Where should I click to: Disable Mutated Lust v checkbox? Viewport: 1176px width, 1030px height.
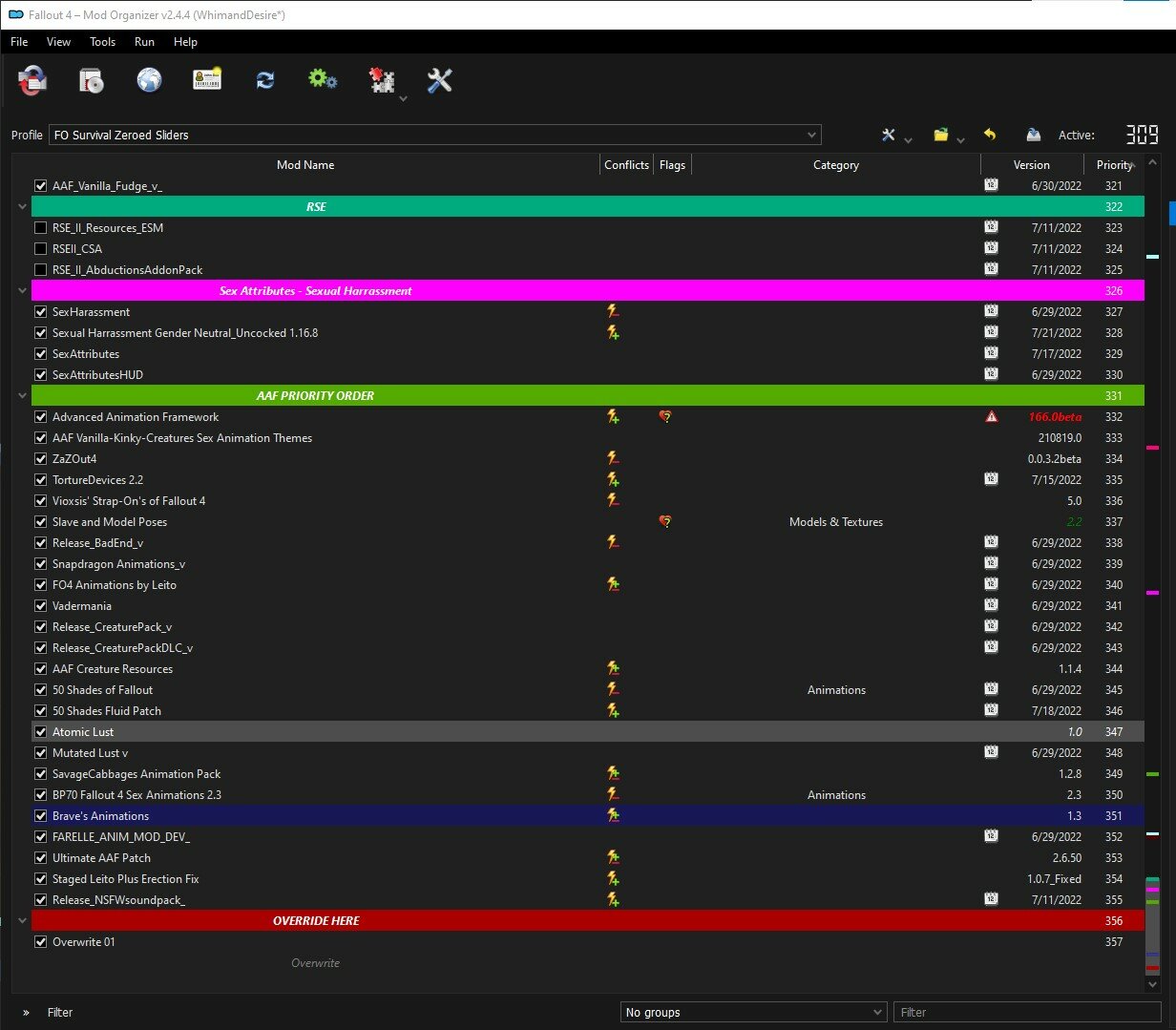[40, 752]
